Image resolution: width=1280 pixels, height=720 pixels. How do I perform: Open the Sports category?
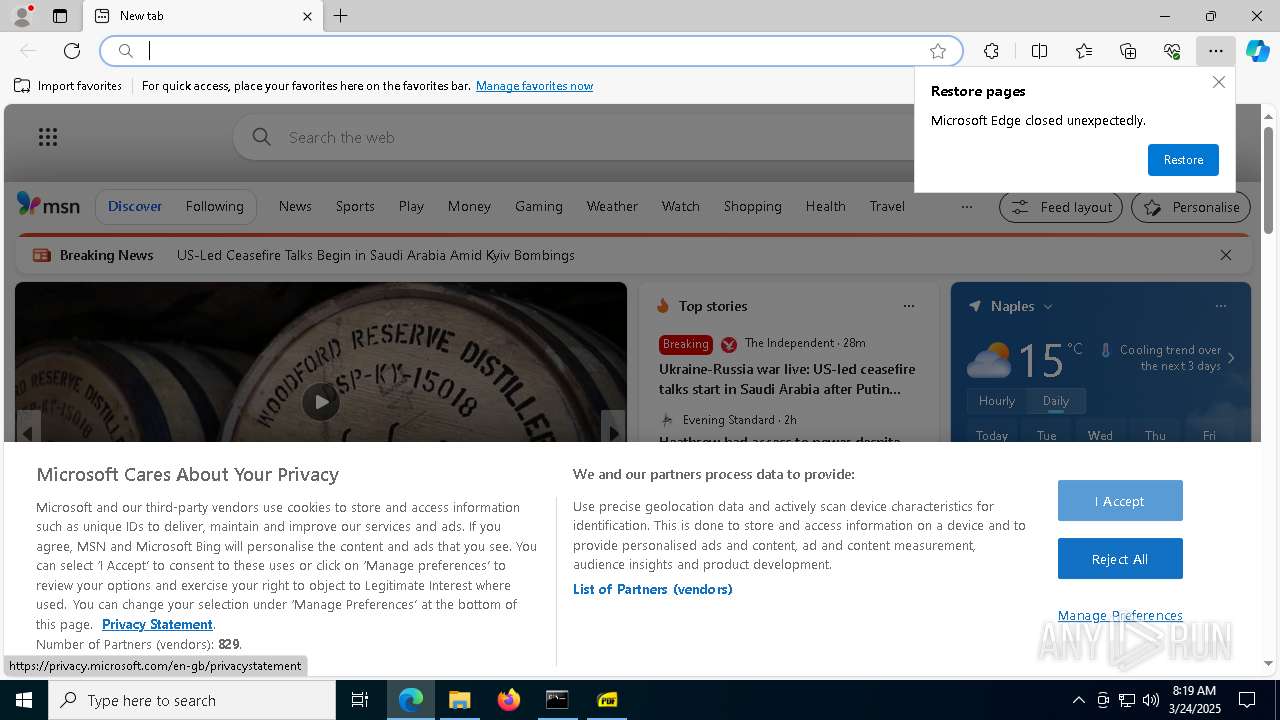click(x=355, y=206)
